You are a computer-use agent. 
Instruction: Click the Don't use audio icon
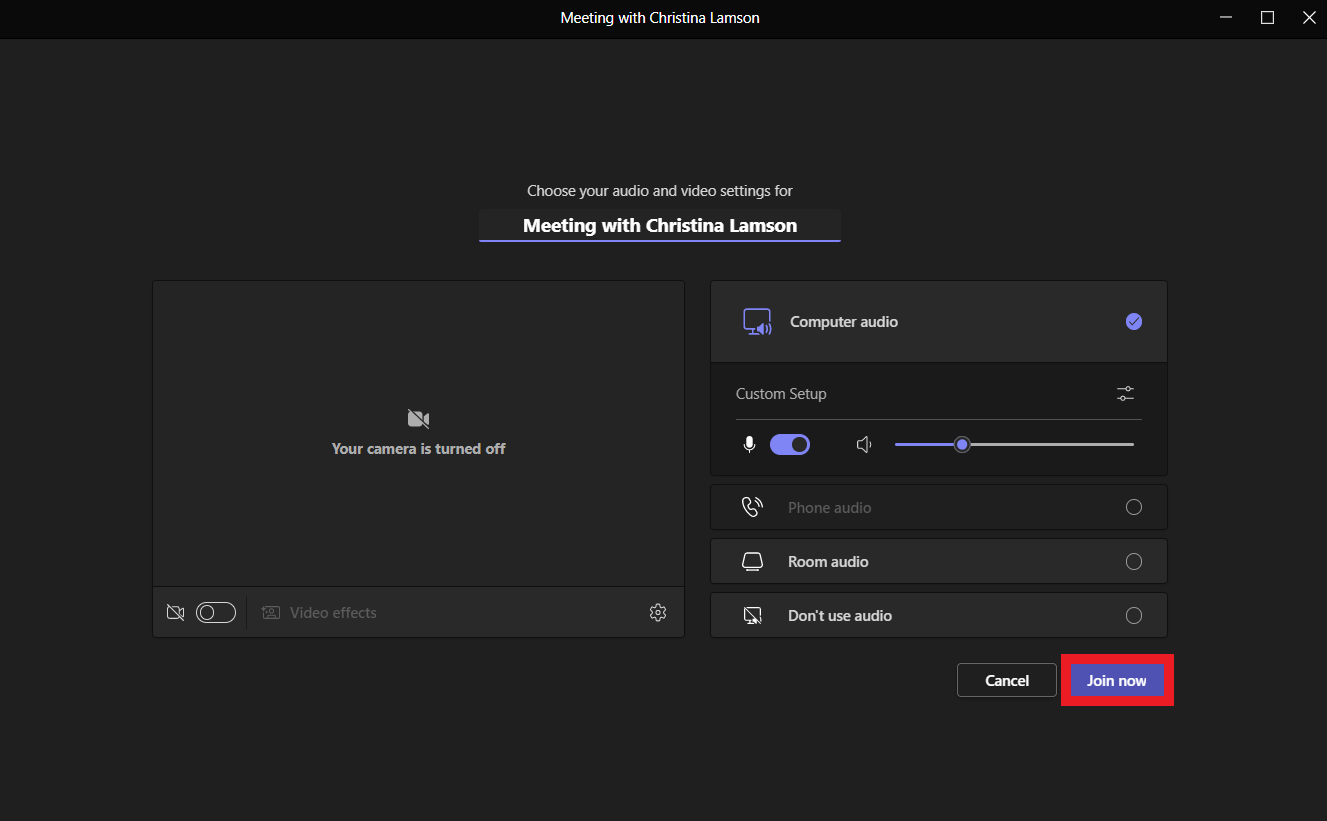pyautogui.click(x=752, y=615)
